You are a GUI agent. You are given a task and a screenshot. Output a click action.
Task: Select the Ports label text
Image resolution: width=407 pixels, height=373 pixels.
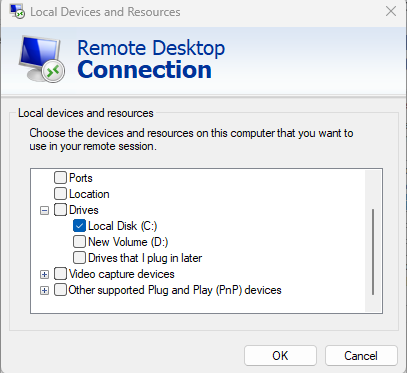(x=81, y=178)
